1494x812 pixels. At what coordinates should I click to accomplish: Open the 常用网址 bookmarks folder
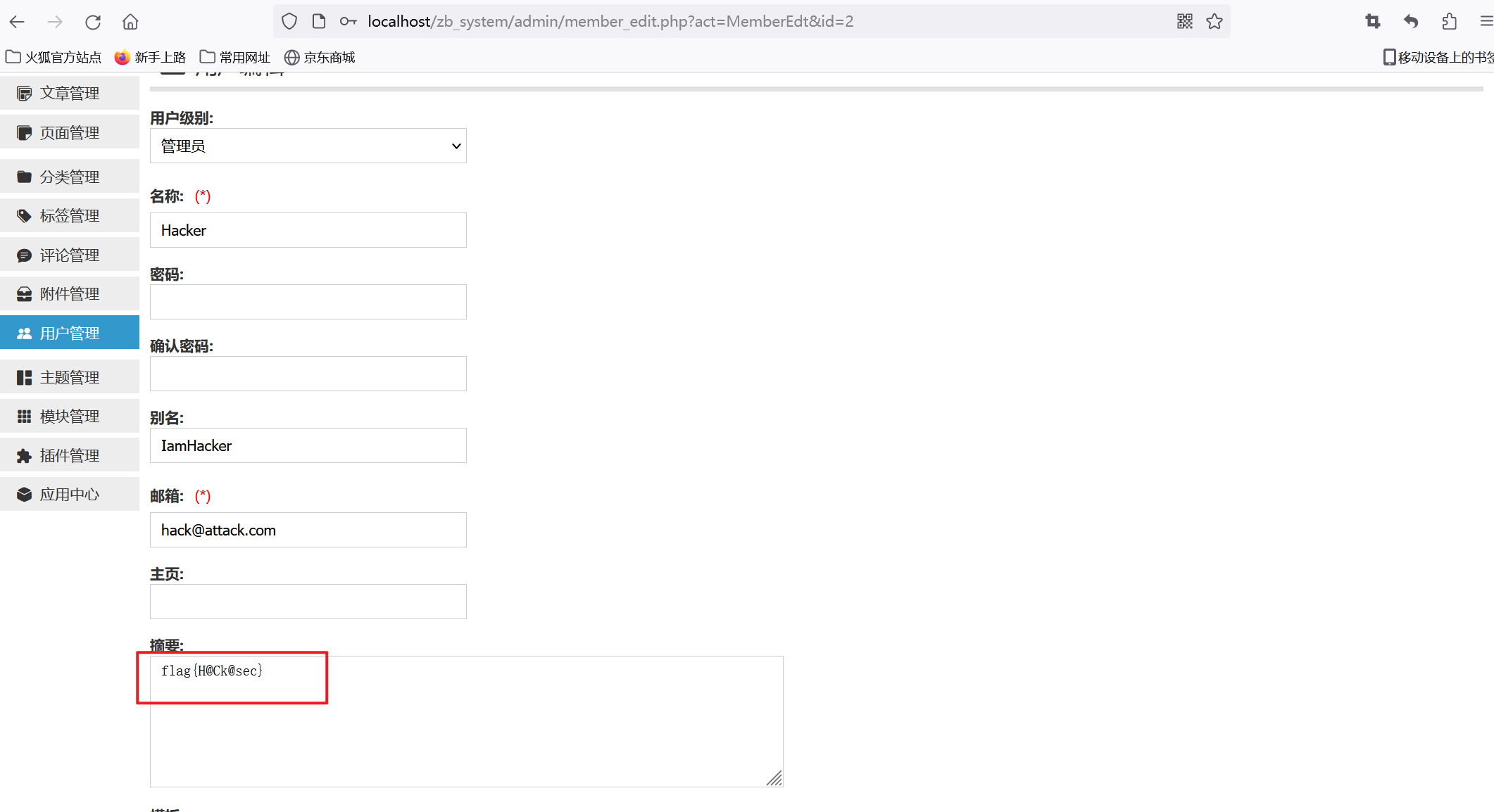point(235,57)
